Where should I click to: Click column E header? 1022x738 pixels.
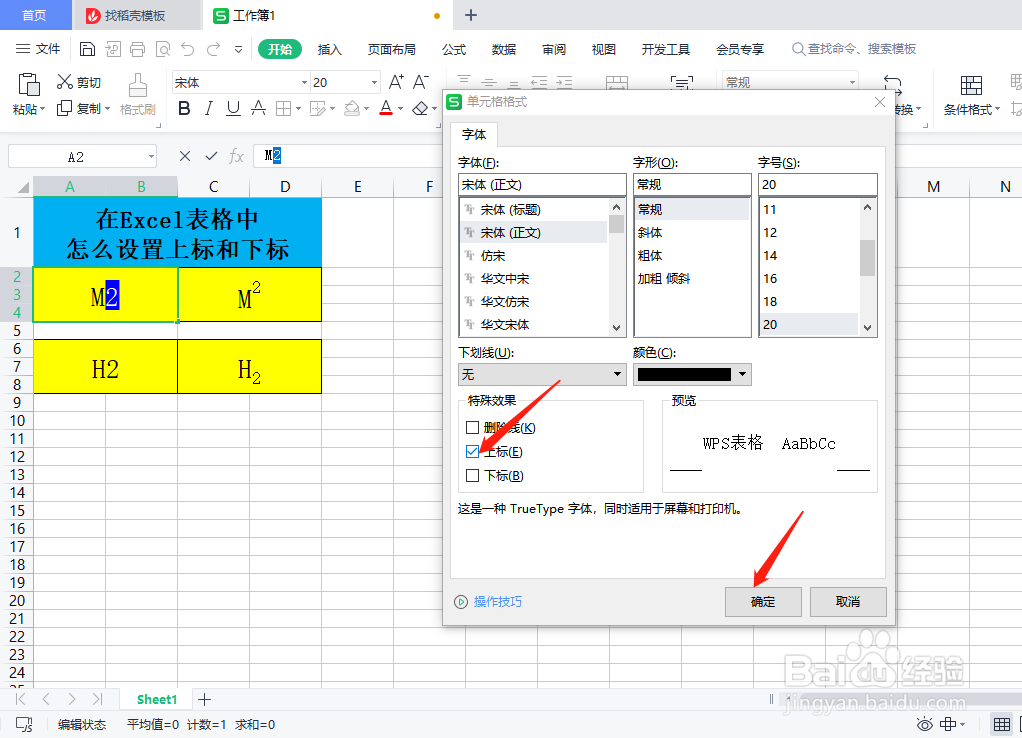[358, 187]
